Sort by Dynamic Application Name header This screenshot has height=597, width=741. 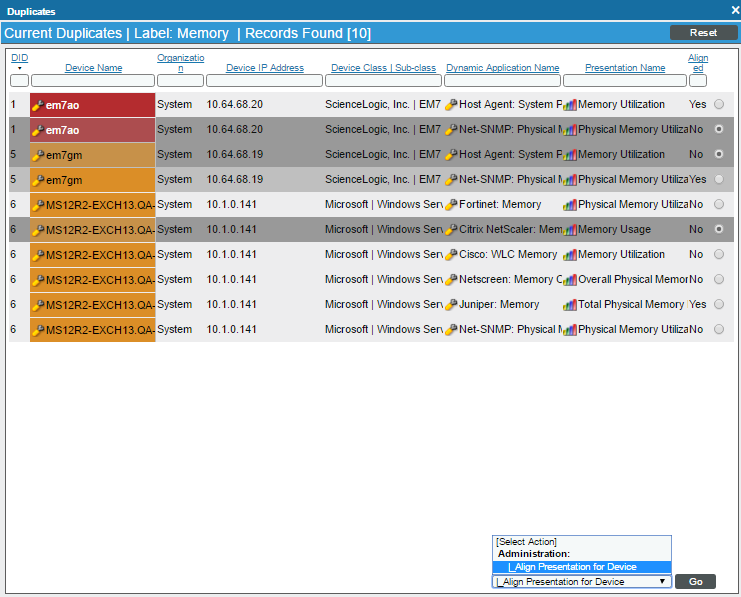coord(503,68)
